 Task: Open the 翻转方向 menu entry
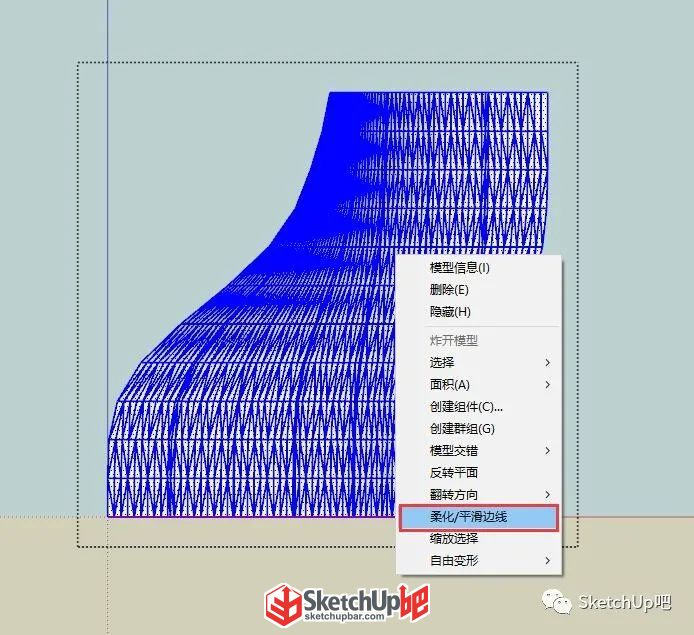(479, 495)
